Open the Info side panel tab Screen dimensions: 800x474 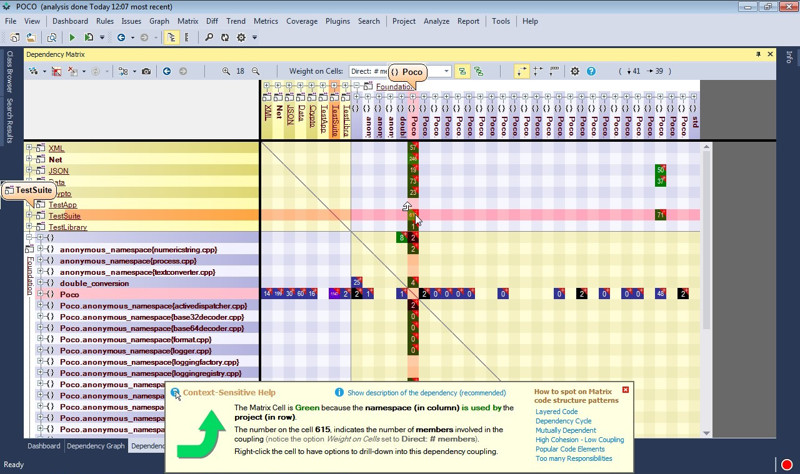tap(789, 57)
